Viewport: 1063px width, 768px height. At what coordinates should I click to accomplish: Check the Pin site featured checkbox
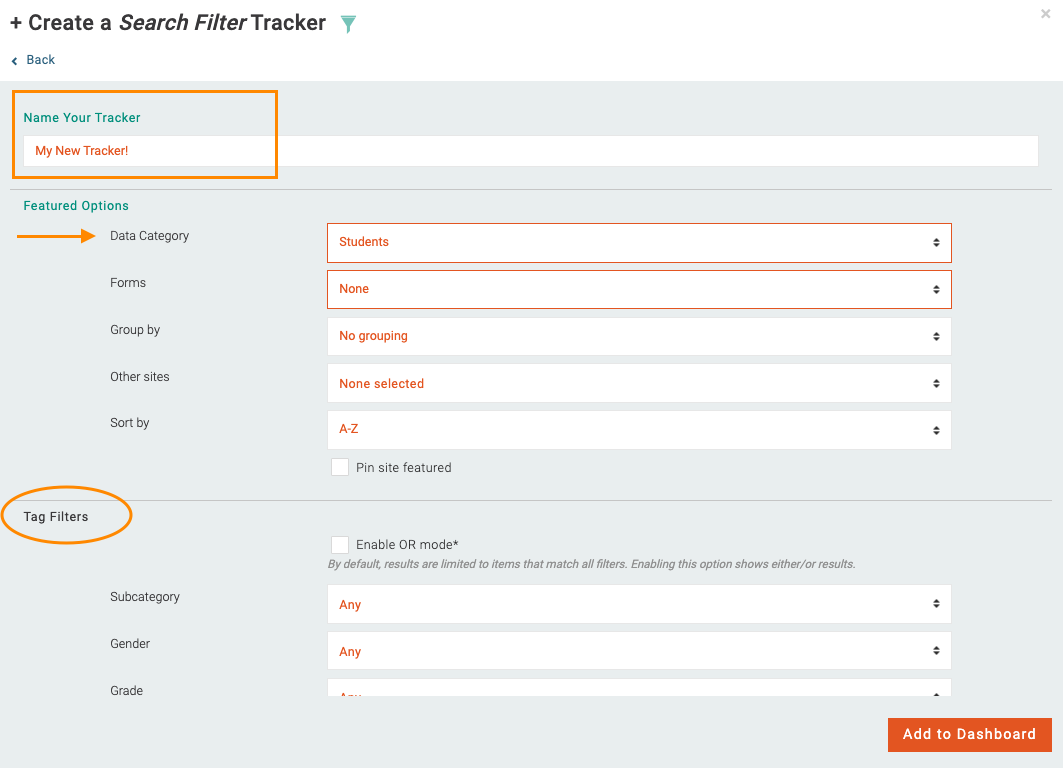pyautogui.click(x=340, y=467)
